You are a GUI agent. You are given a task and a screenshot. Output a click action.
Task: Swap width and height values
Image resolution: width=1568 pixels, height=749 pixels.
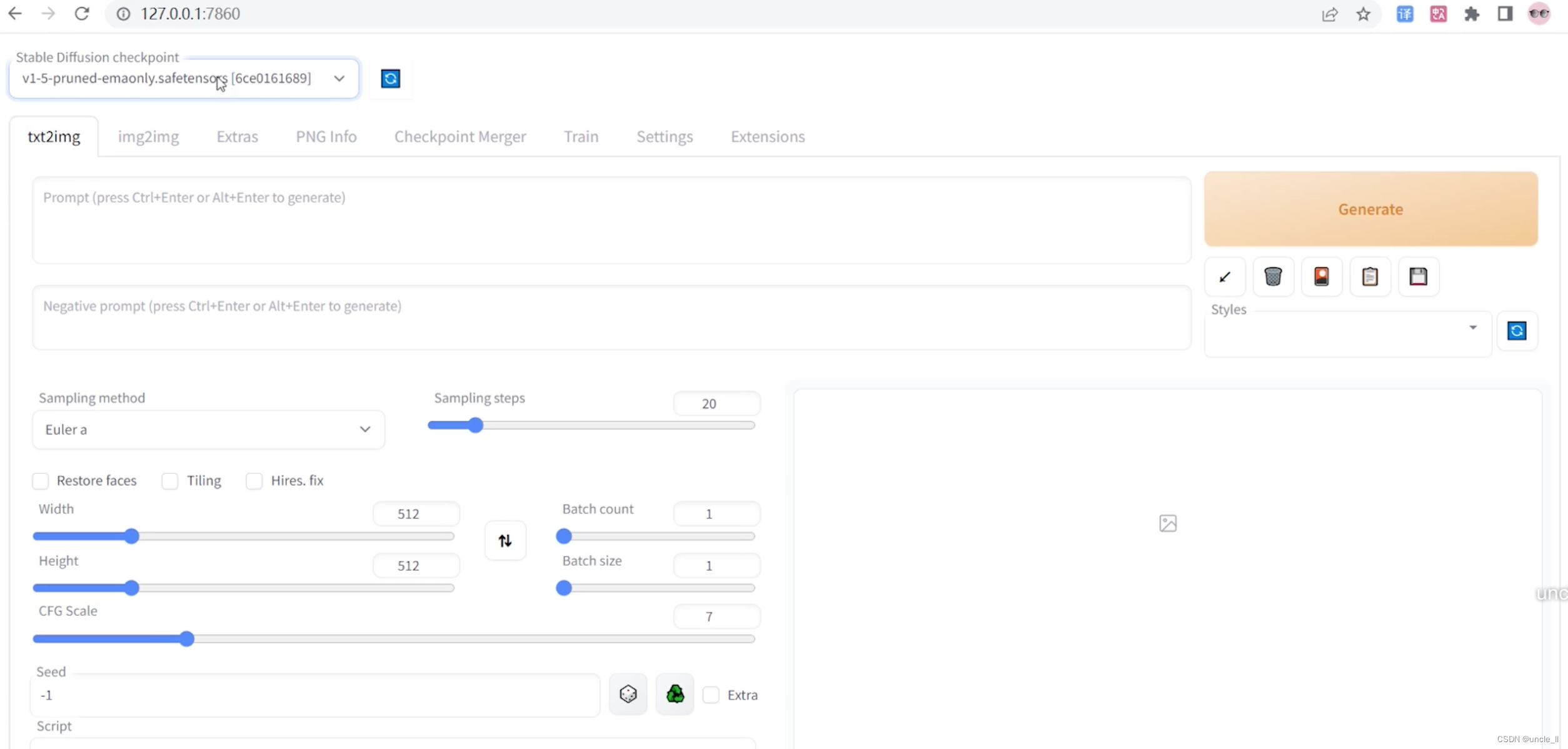coord(505,540)
